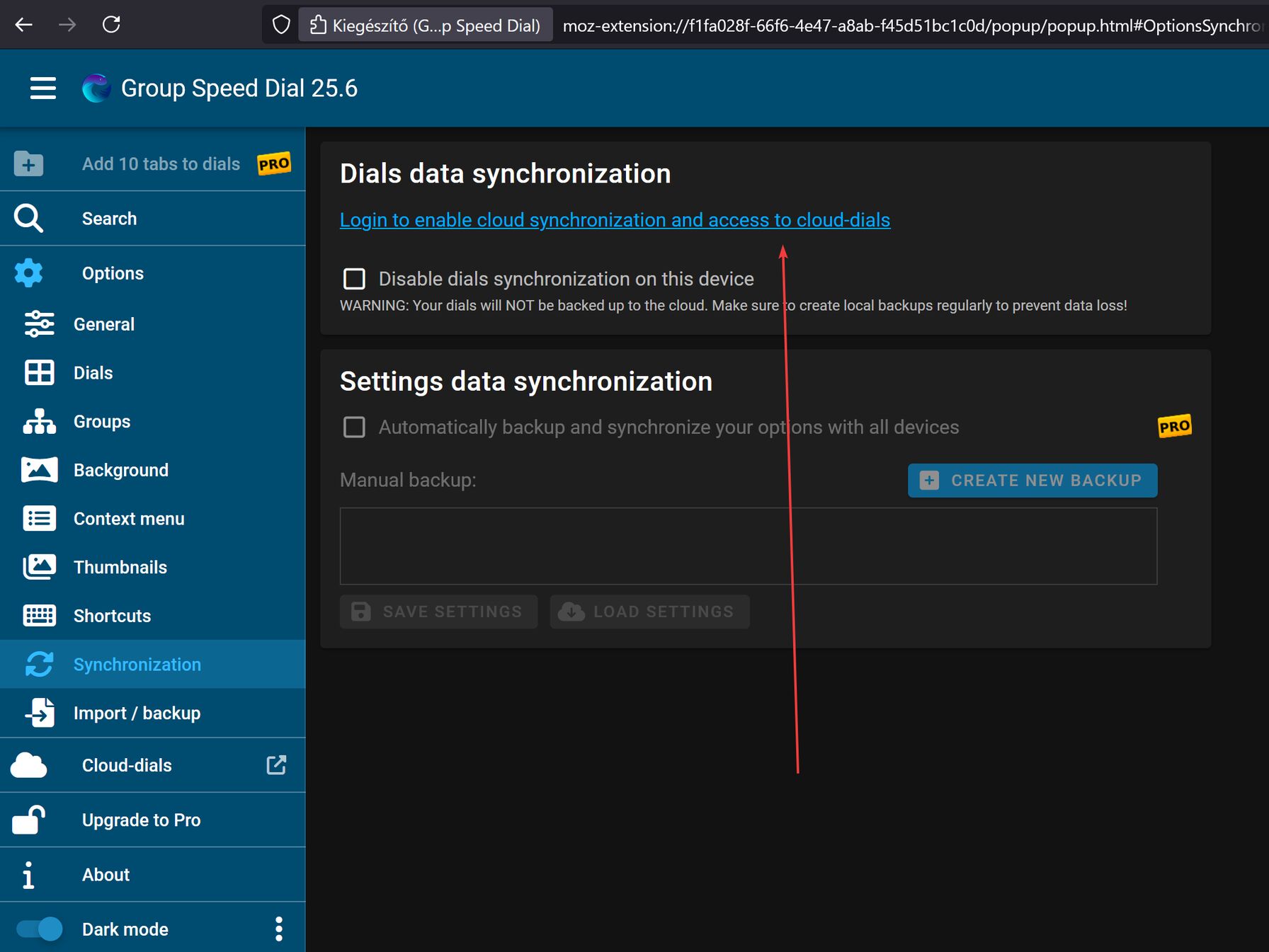1269x952 pixels.
Task: Open the Background options page
Action: coord(152,470)
